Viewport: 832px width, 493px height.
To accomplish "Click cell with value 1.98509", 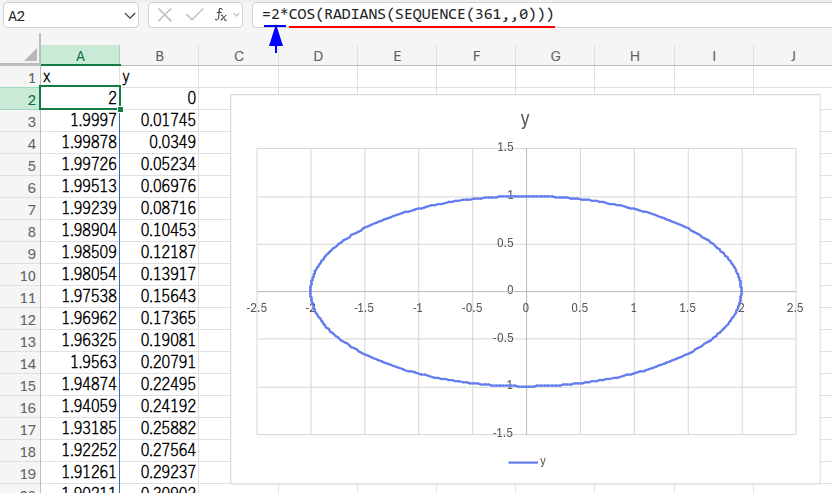I will [x=80, y=253].
